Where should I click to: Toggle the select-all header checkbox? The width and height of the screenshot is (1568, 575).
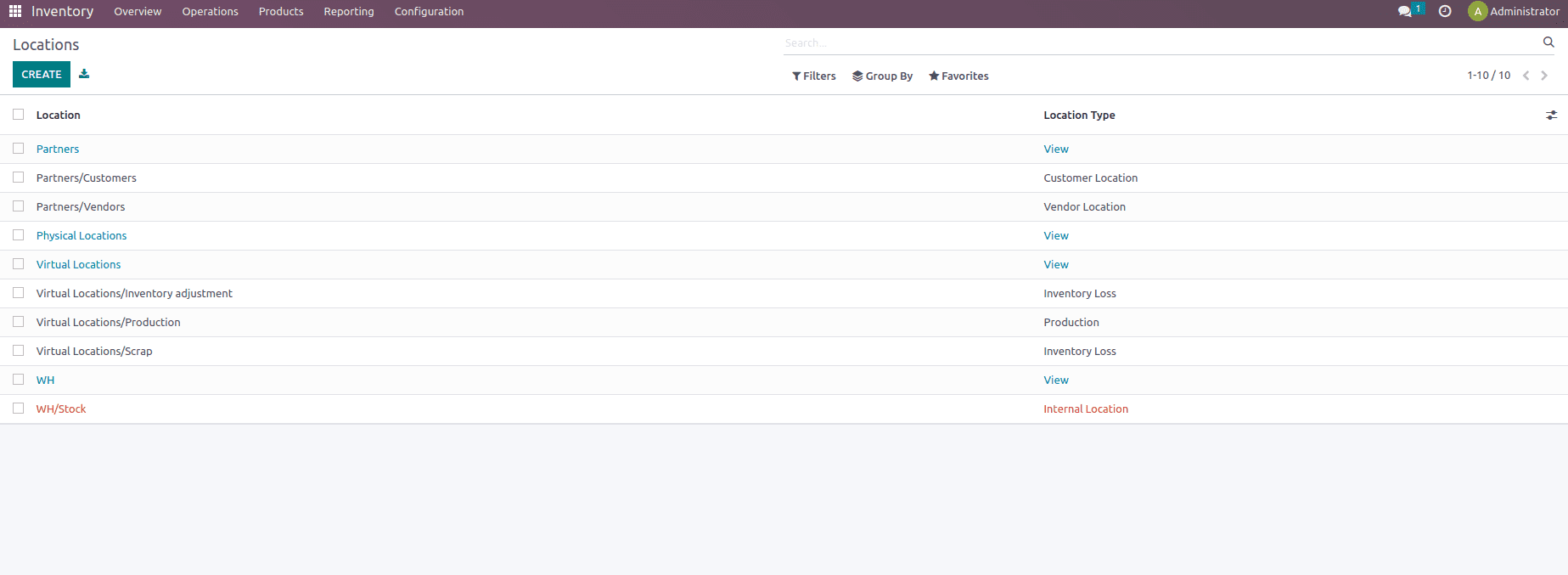click(x=19, y=115)
